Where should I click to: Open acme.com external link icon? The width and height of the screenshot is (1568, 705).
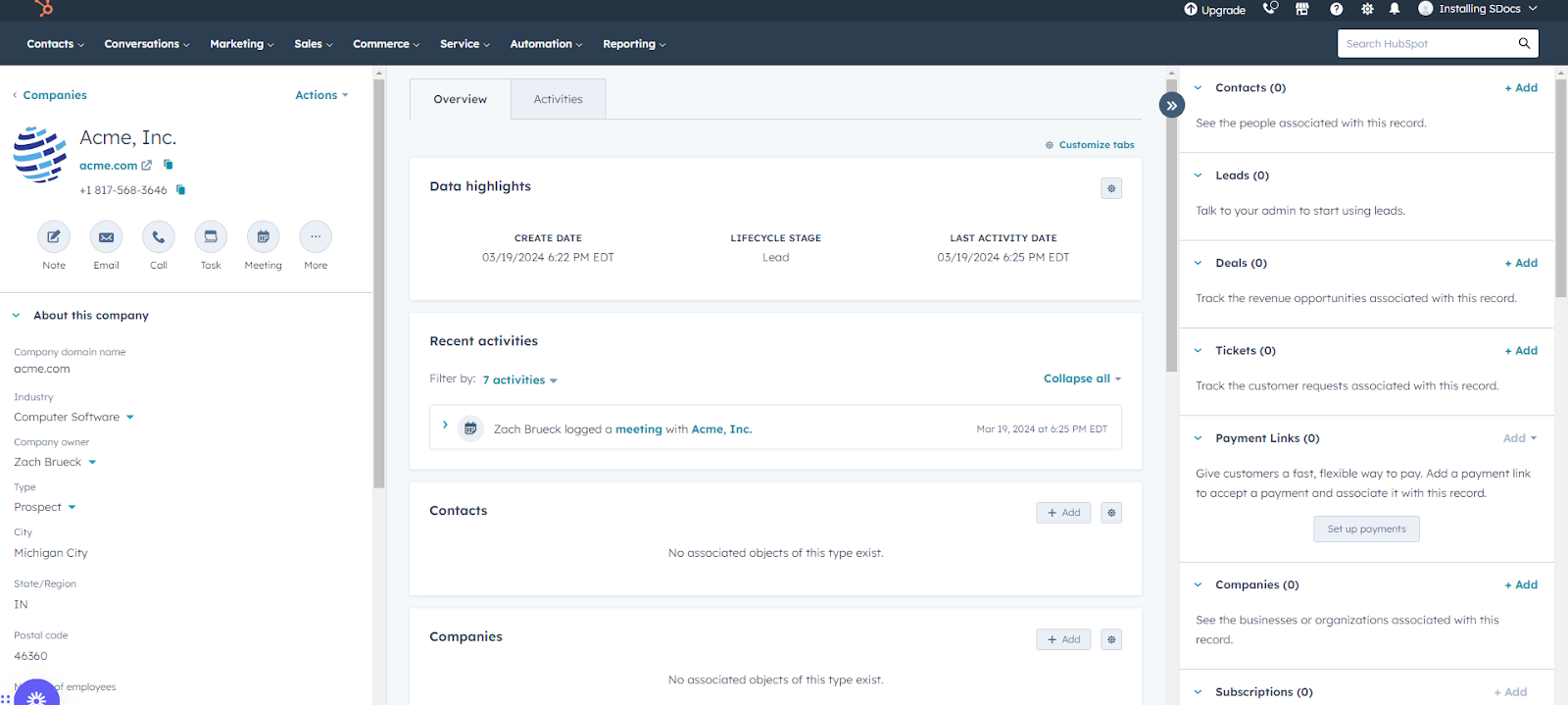point(147,166)
